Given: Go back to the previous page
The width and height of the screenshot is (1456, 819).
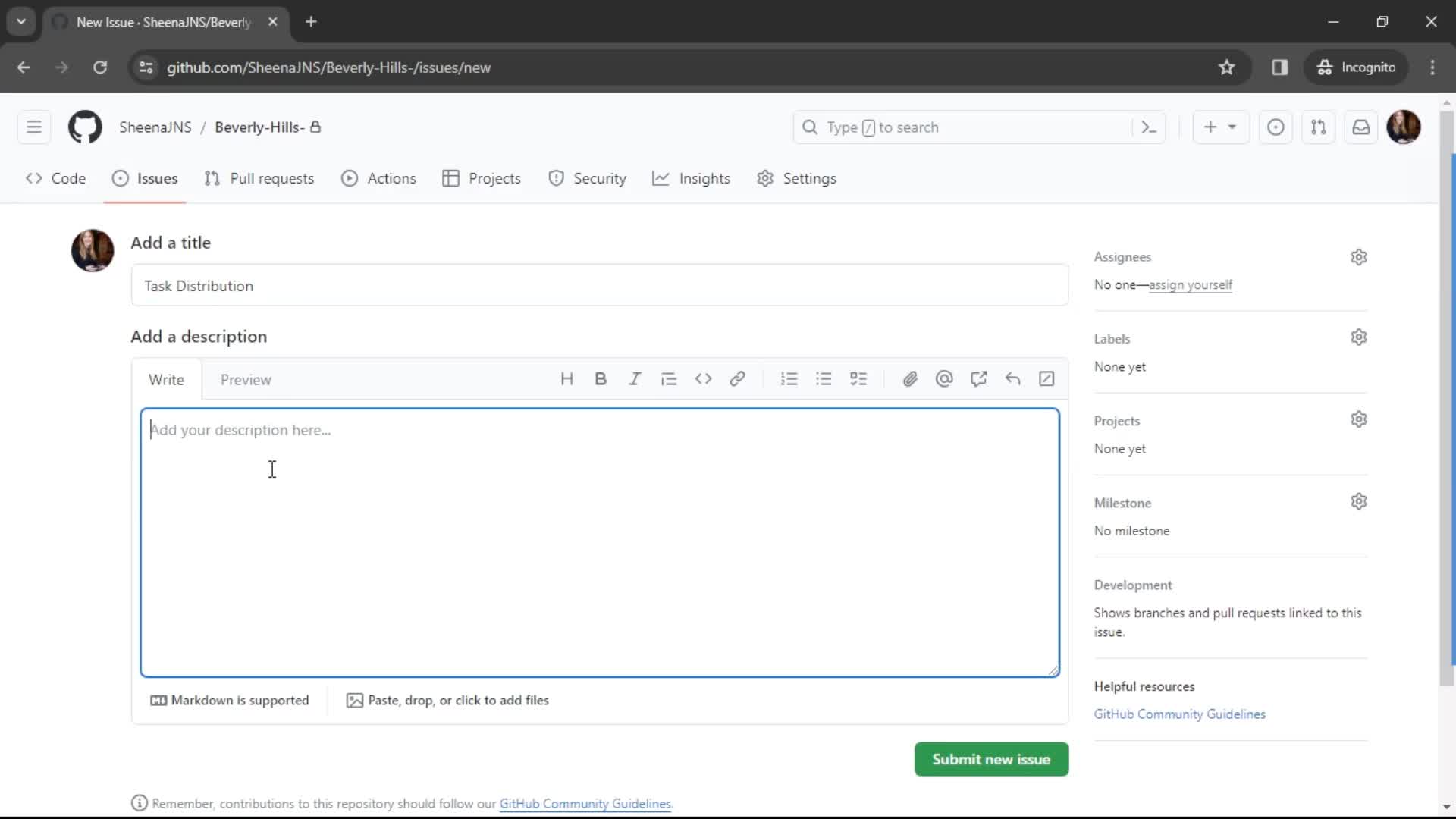Looking at the screenshot, I should tap(24, 67).
